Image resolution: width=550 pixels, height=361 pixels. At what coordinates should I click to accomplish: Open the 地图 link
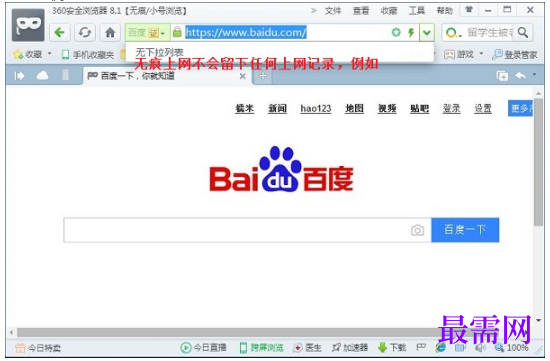coord(354,108)
